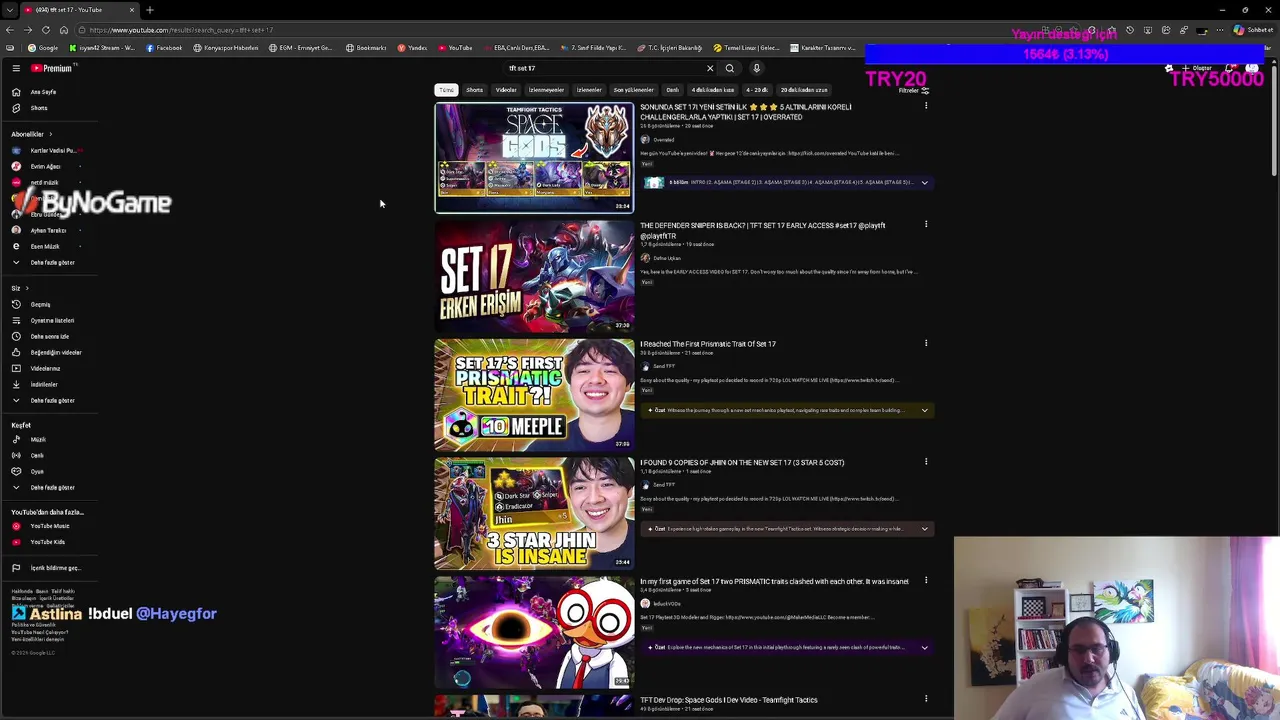Open the 3 Star Jhin Is Insane thumbnail
The height and width of the screenshot is (720, 1280).
point(534,514)
